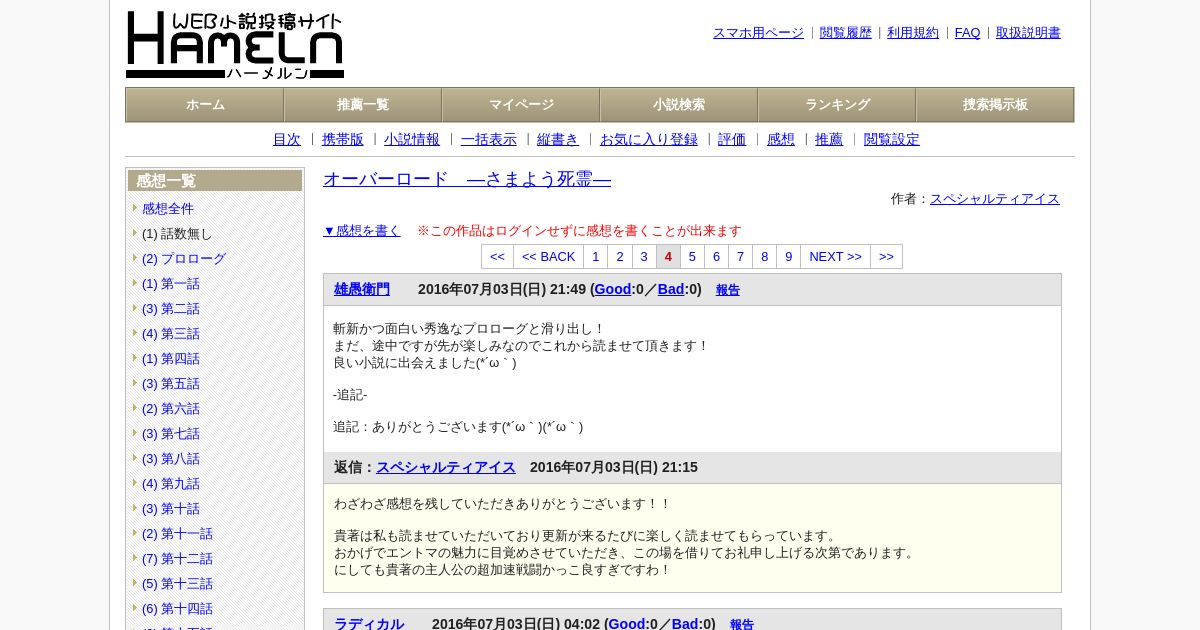The width and height of the screenshot is (1200, 630).
Task: Jump to first page with << button
Action: click(x=497, y=257)
